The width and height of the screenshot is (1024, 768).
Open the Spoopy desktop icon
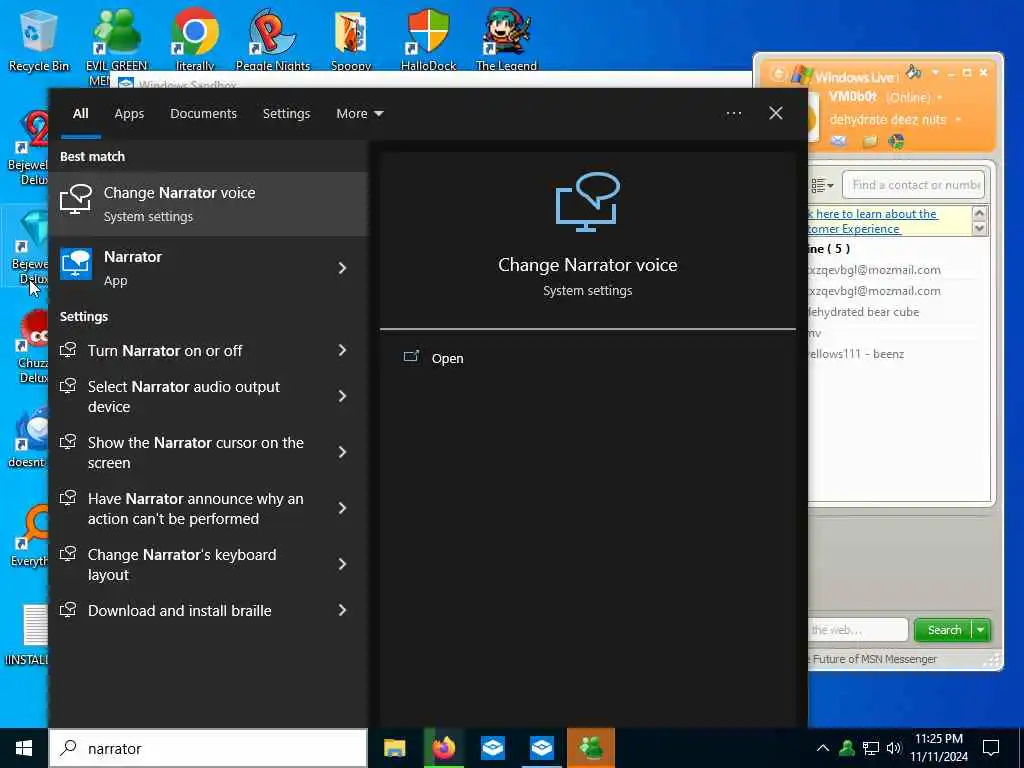[x=351, y=38]
